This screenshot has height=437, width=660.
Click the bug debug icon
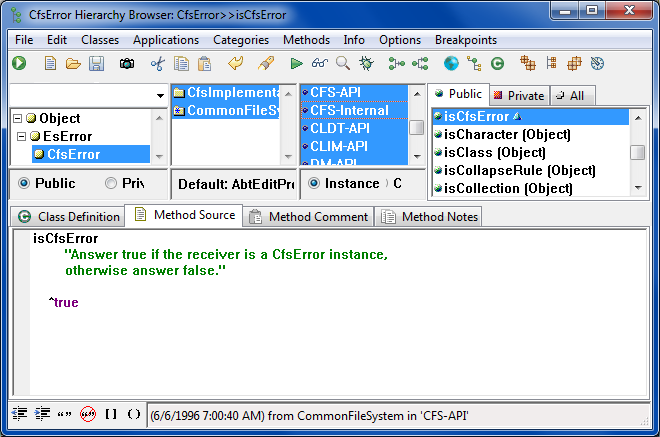pyautogui.click(x=366, y=64)
